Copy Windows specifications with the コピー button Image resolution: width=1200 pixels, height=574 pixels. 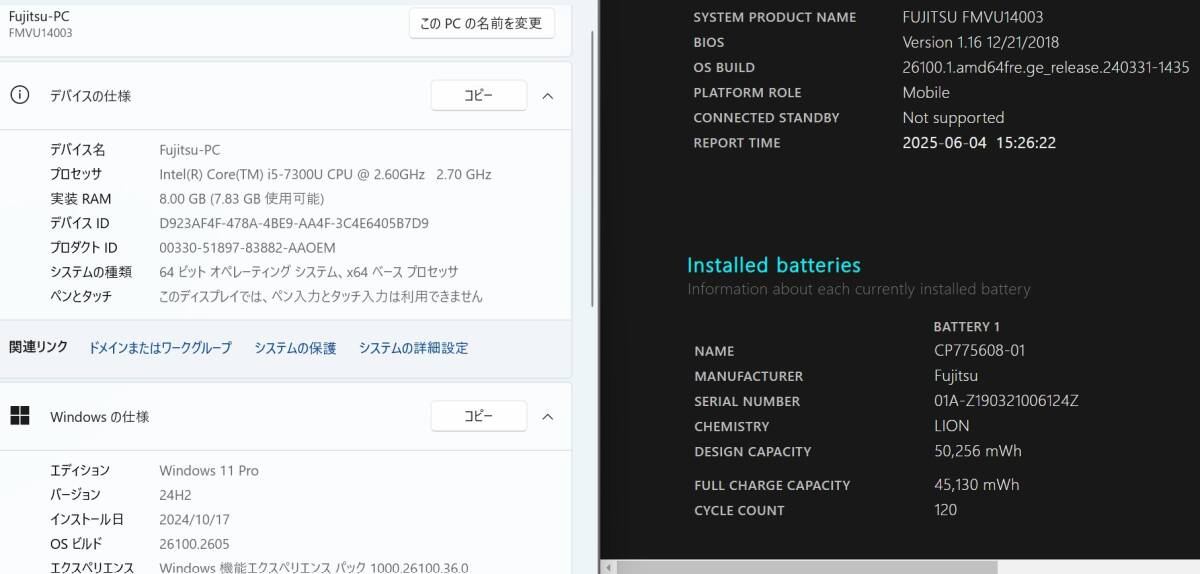click(x=479, y=416)
